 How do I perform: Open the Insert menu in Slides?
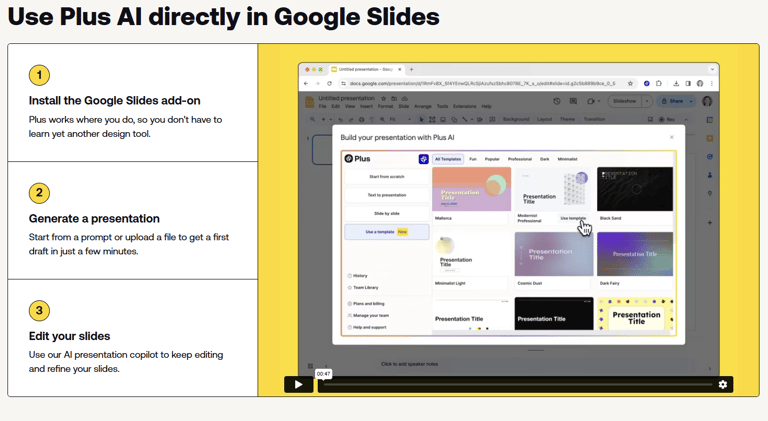(x=366, y=106)
